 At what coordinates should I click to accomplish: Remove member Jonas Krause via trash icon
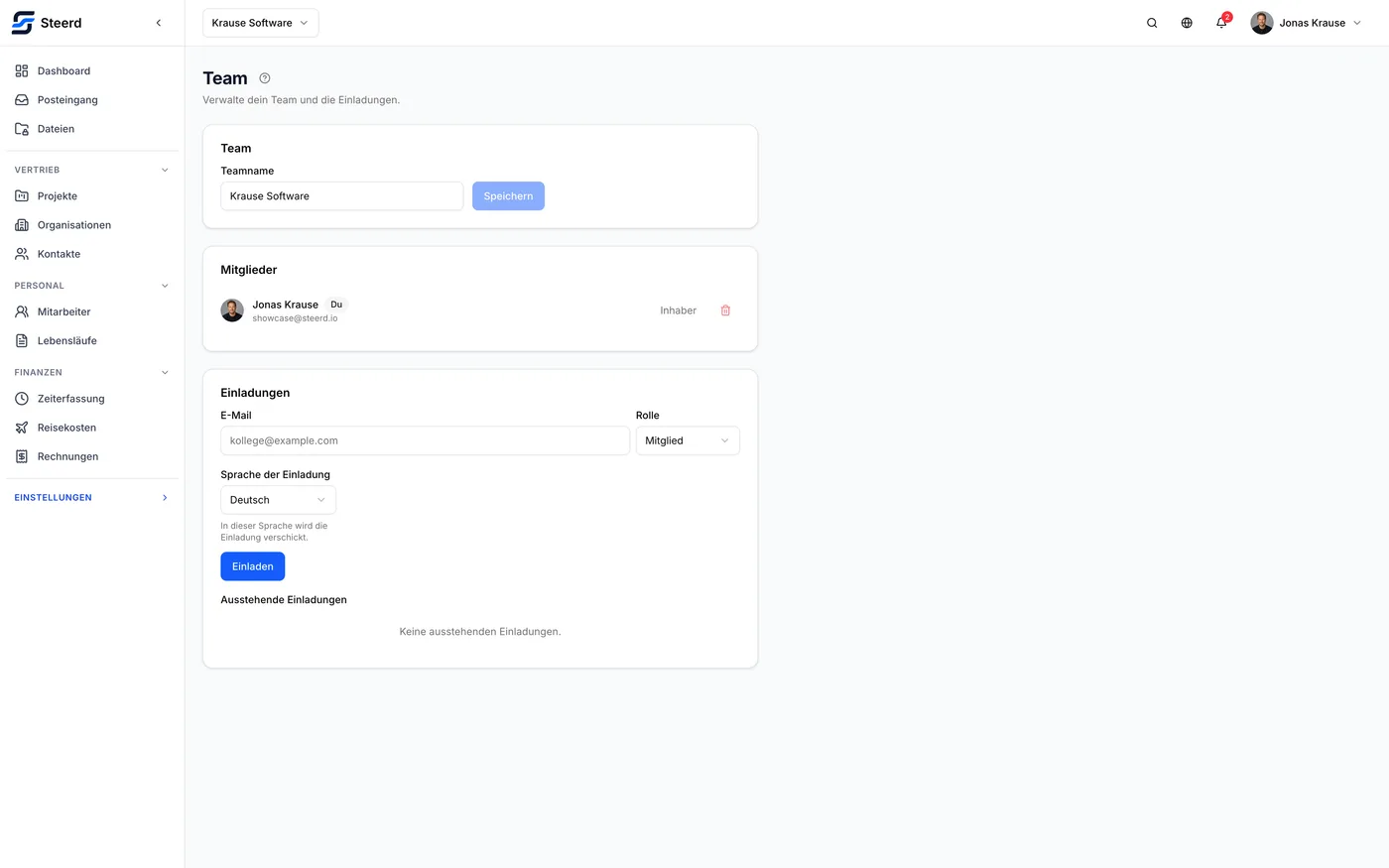click(x=725, y=310)
